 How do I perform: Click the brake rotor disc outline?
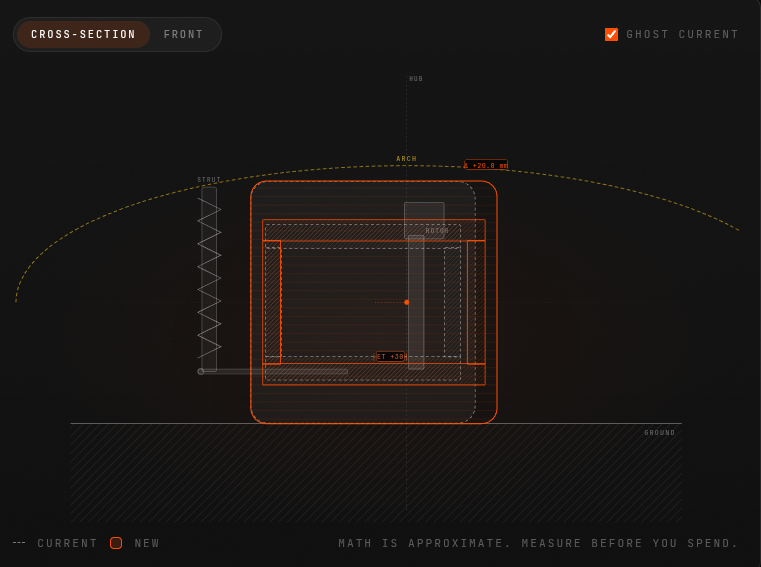coord(416,302)
